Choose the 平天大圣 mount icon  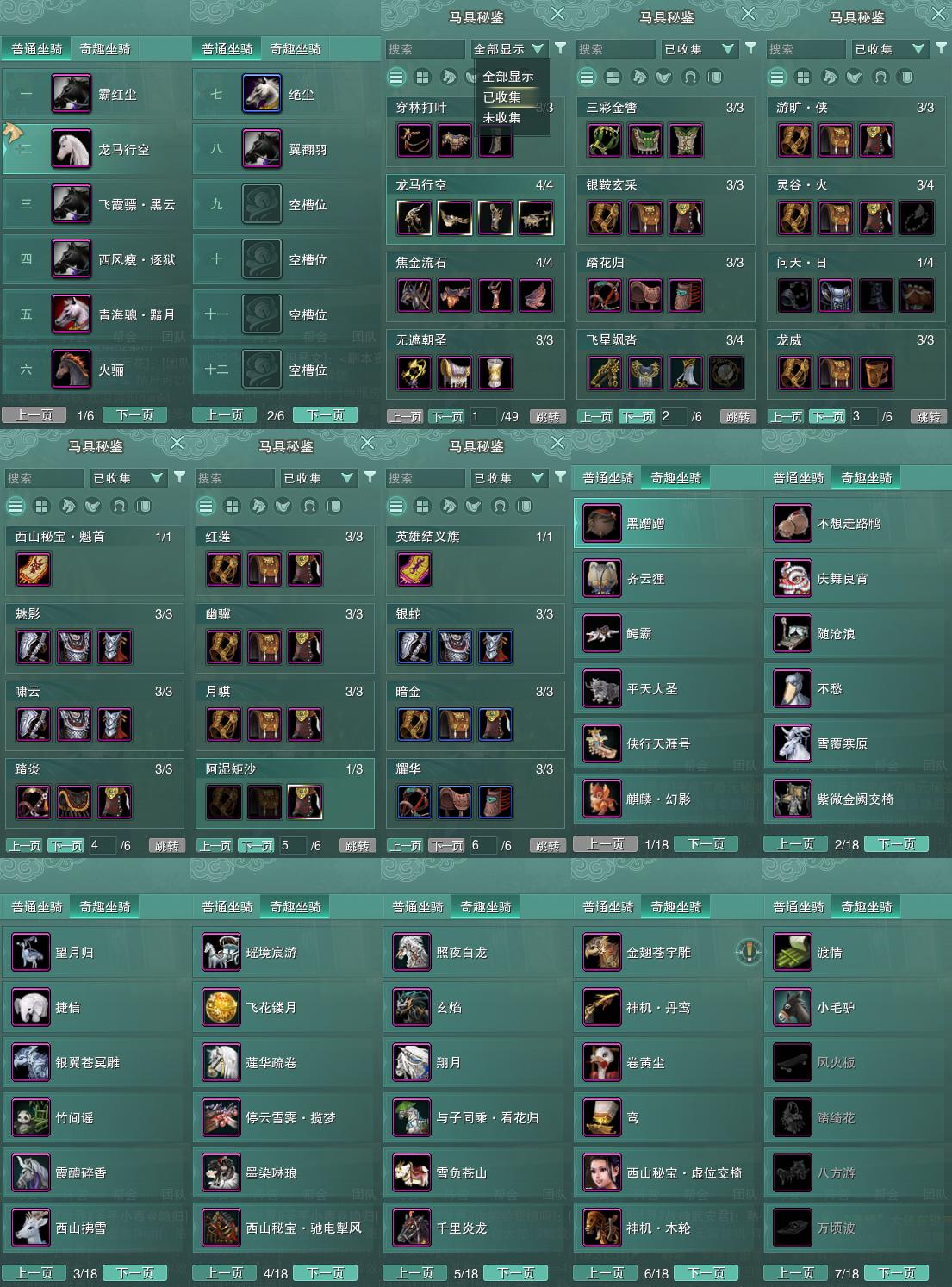tap(602, 688)
